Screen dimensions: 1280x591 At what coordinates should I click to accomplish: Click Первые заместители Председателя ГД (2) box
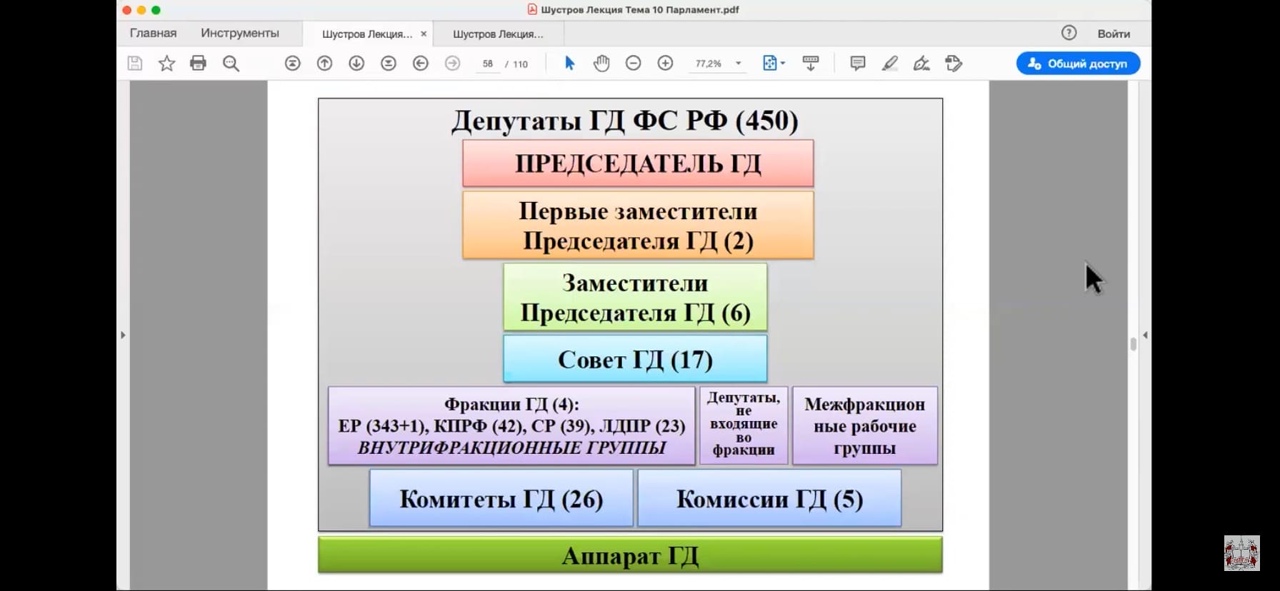coord(638,226)
